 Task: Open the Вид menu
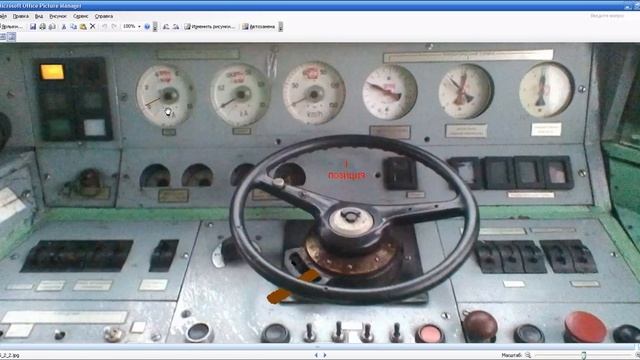click(x=39, y=16)
